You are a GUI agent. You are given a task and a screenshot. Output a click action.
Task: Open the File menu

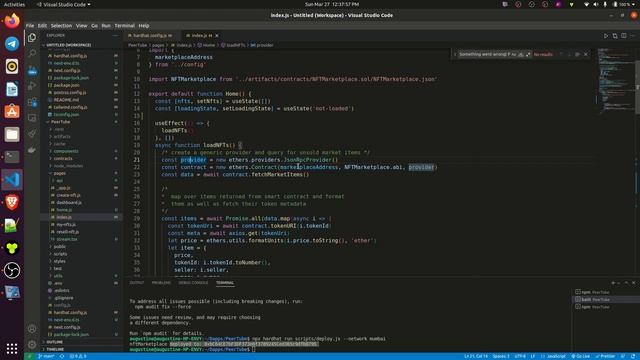pos(30,25)
